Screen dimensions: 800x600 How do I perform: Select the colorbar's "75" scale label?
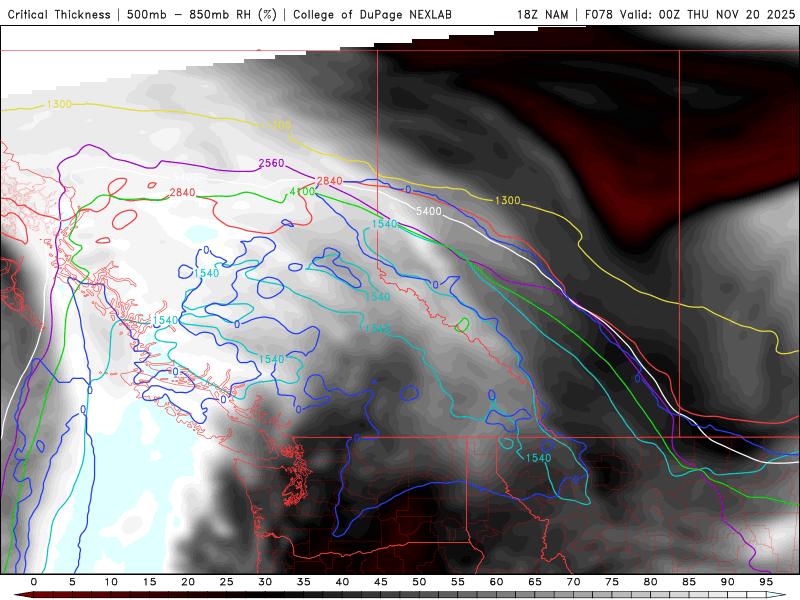[612, 582]
